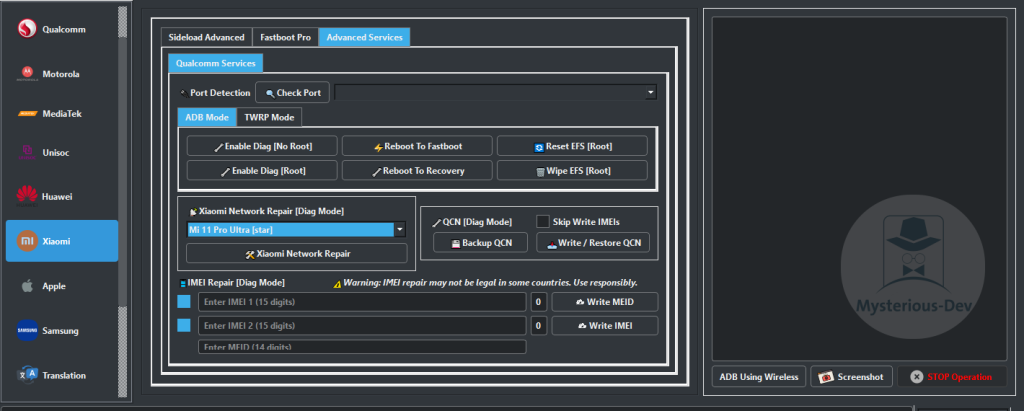Click tools icon on Xiaomi Network Repair
1024x411 pixels.
(249, 254)
